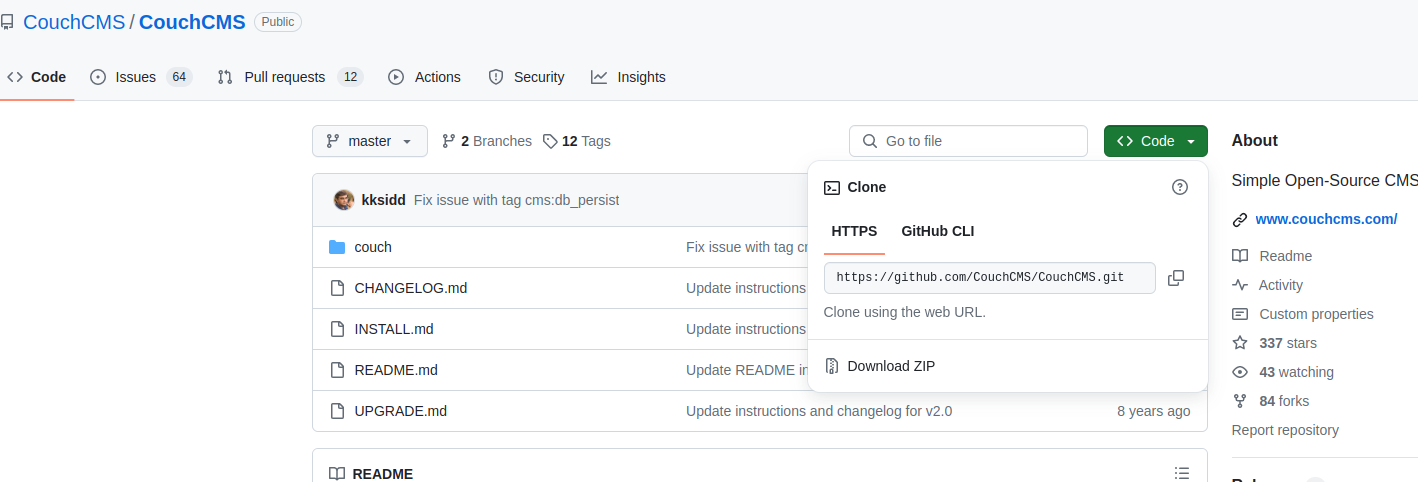View 84 forks link
The width and height of the screenshot is (1418, 482).
click(1284, 401)
